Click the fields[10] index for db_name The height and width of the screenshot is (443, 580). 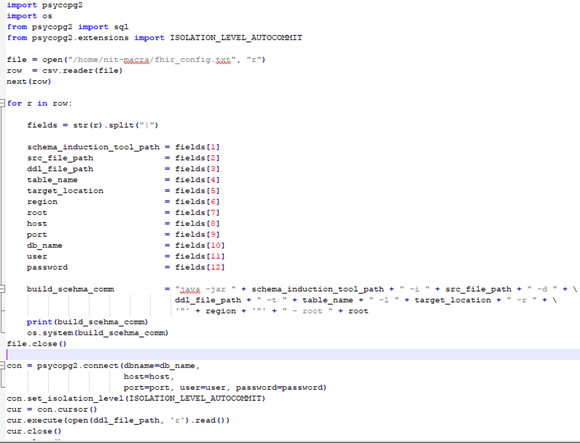[200, 245]
